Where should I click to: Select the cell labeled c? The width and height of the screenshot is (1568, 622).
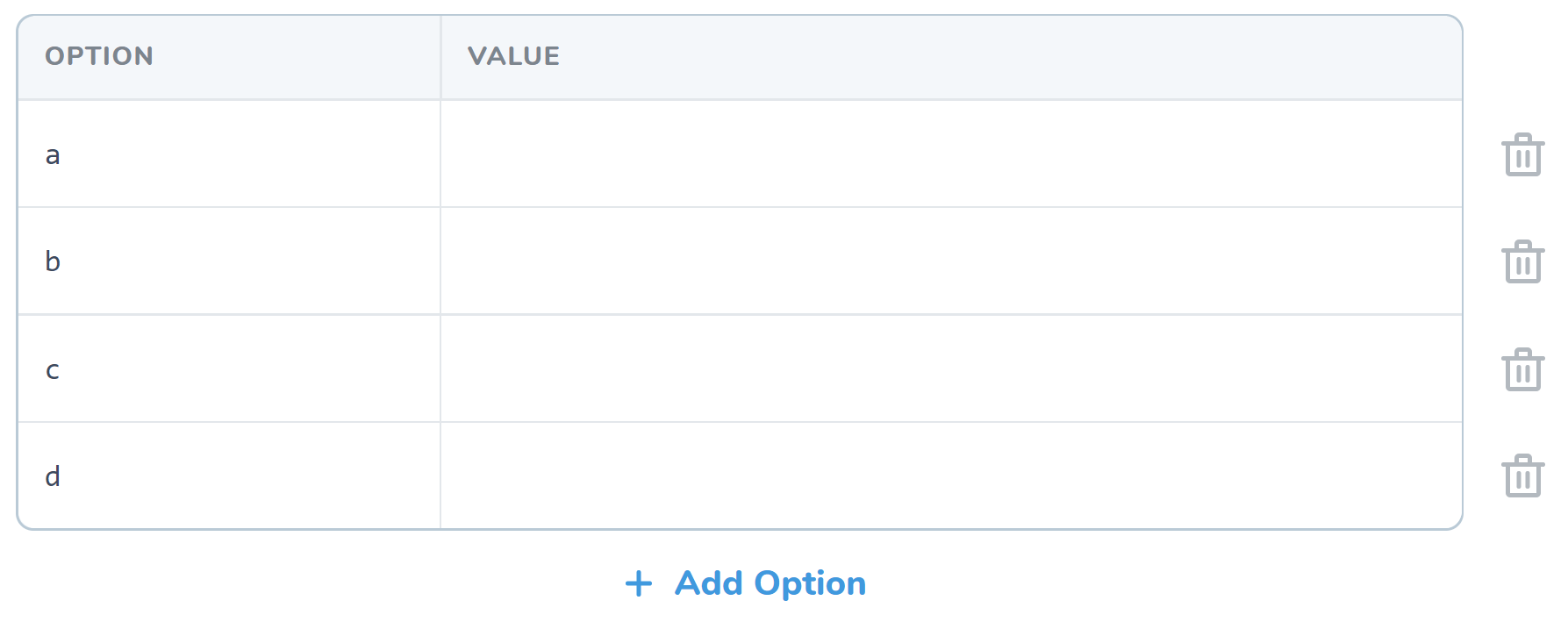click(x=228, y=369)
